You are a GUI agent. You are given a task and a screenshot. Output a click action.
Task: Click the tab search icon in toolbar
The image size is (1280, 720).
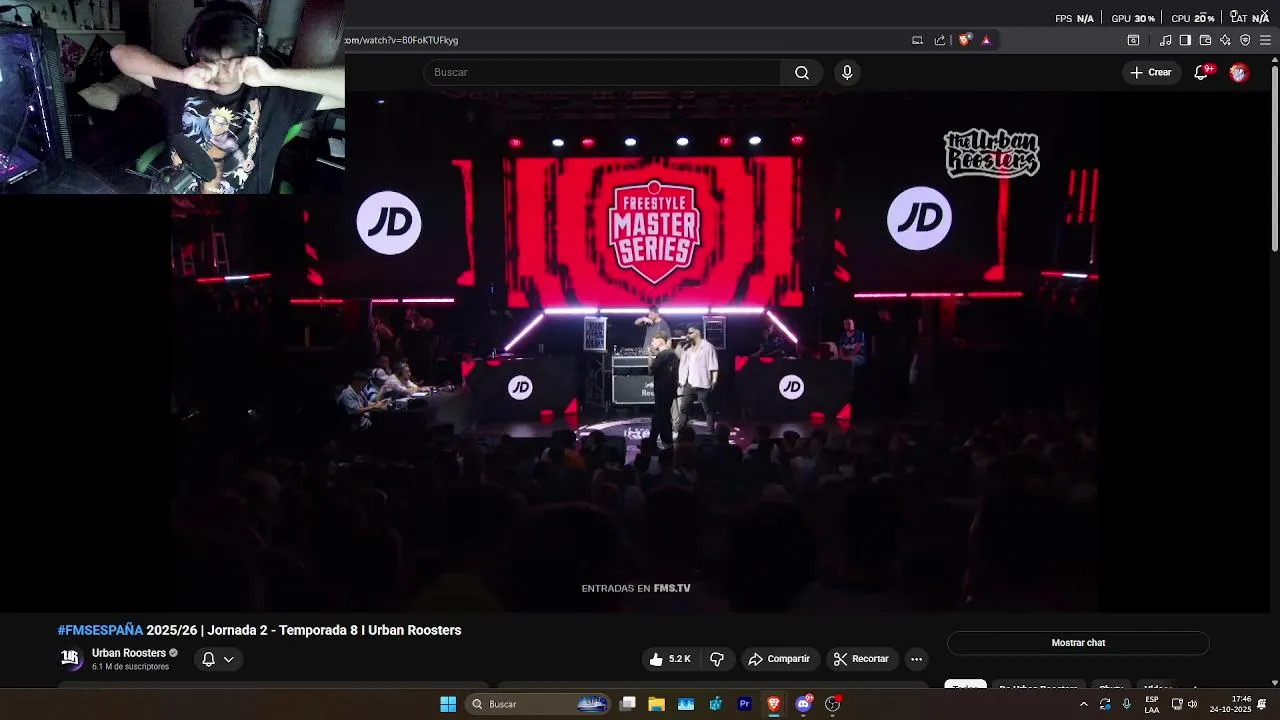1133,40
